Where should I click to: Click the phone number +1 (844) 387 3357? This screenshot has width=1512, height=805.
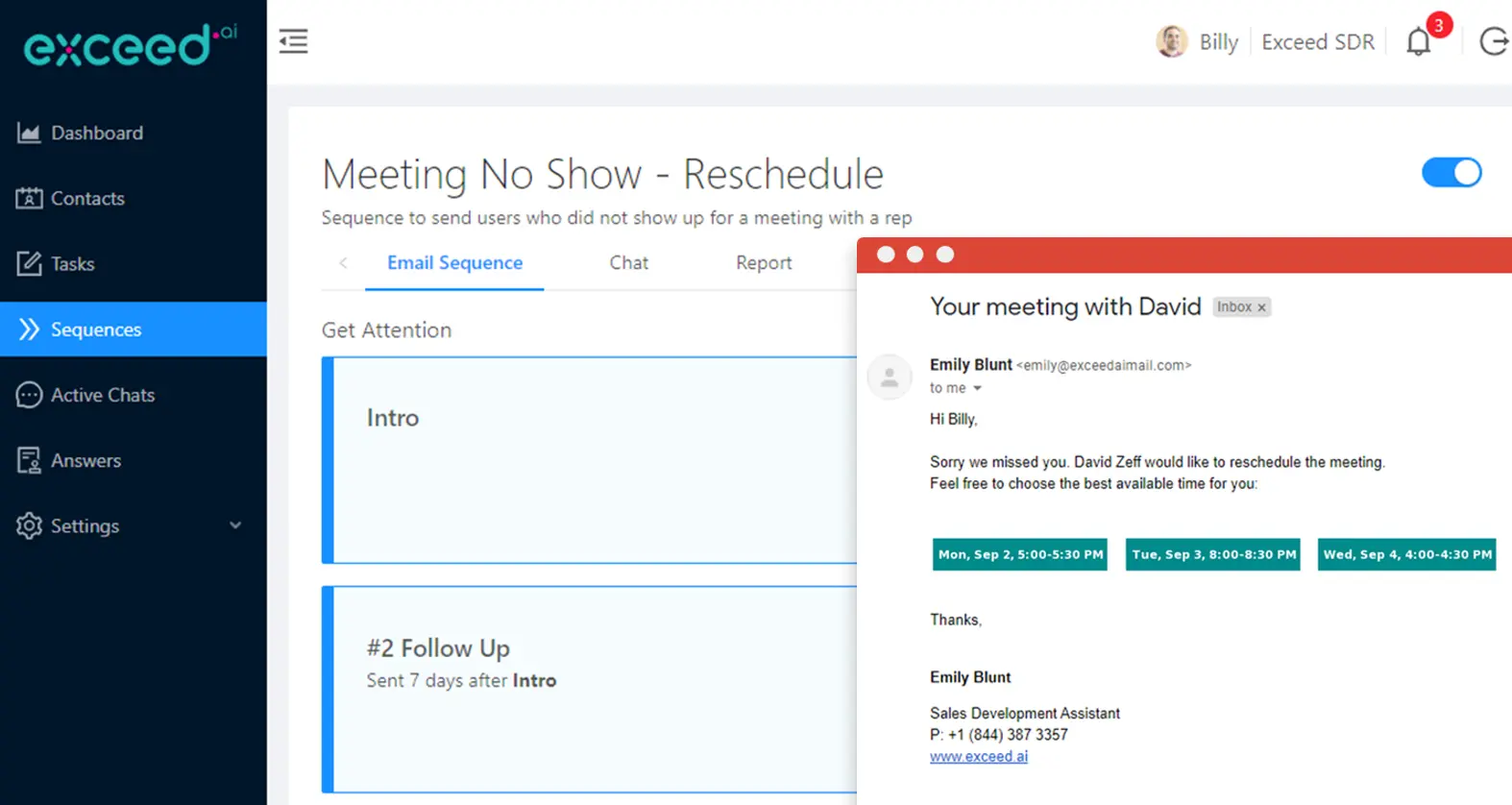[1008, 735]
